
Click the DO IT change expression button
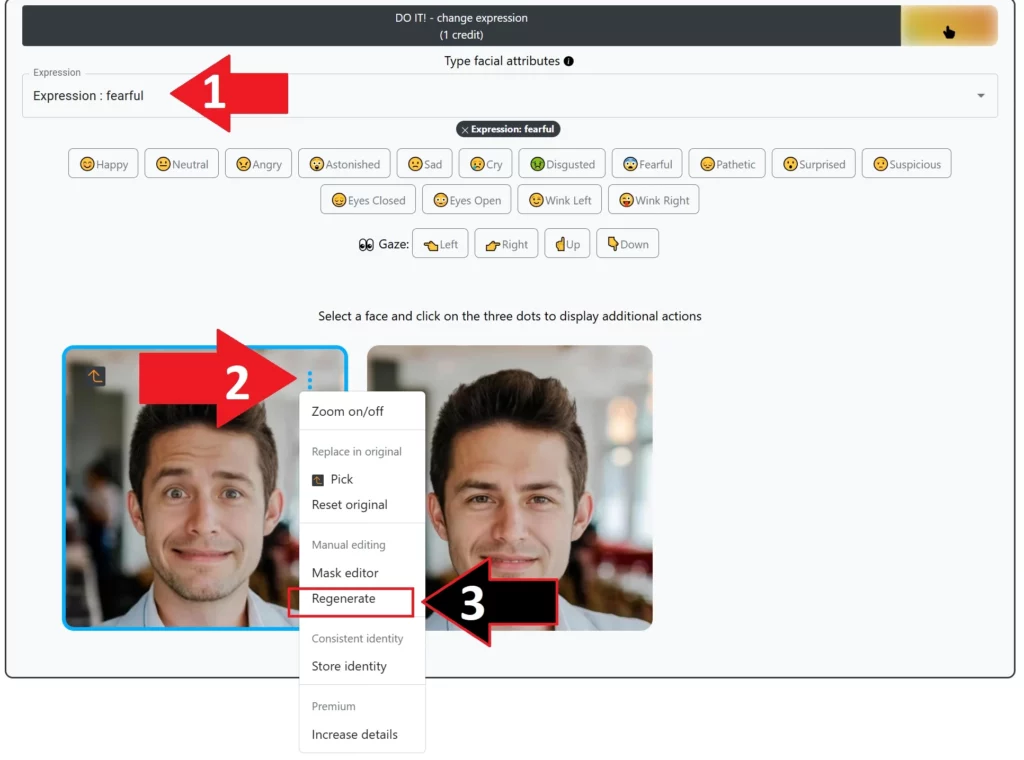[460, 24]
